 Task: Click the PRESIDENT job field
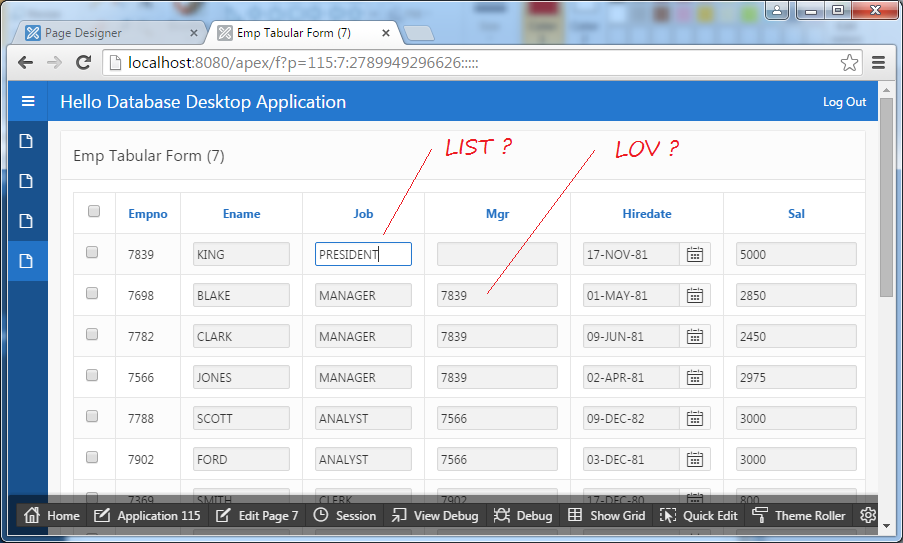(x=363, y=255)
